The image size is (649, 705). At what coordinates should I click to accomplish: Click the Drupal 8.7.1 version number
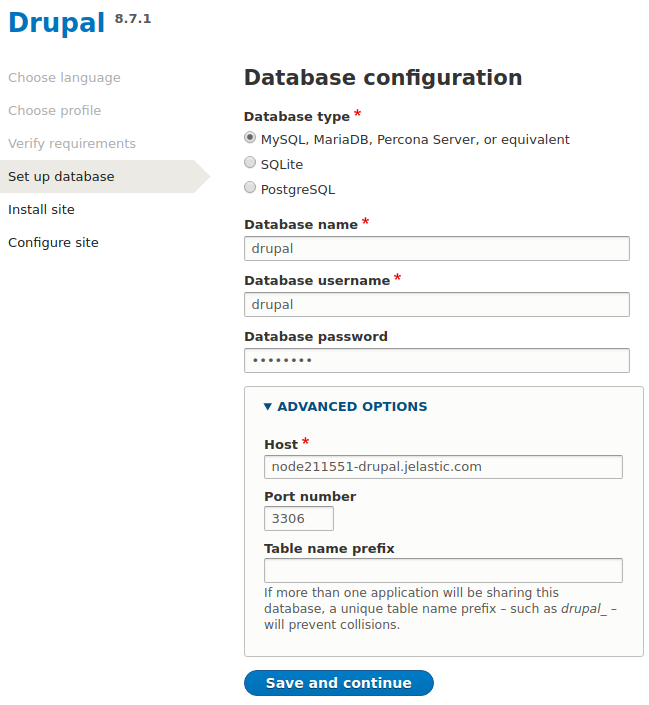coord(133,18)
